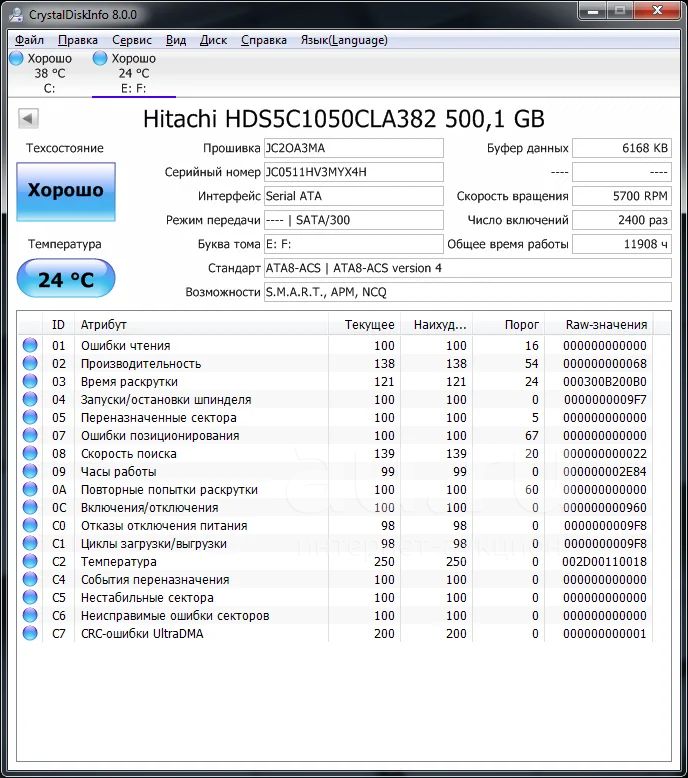
Task: Click the Текущее value 250 in Температура row
Action: [384, 562]
